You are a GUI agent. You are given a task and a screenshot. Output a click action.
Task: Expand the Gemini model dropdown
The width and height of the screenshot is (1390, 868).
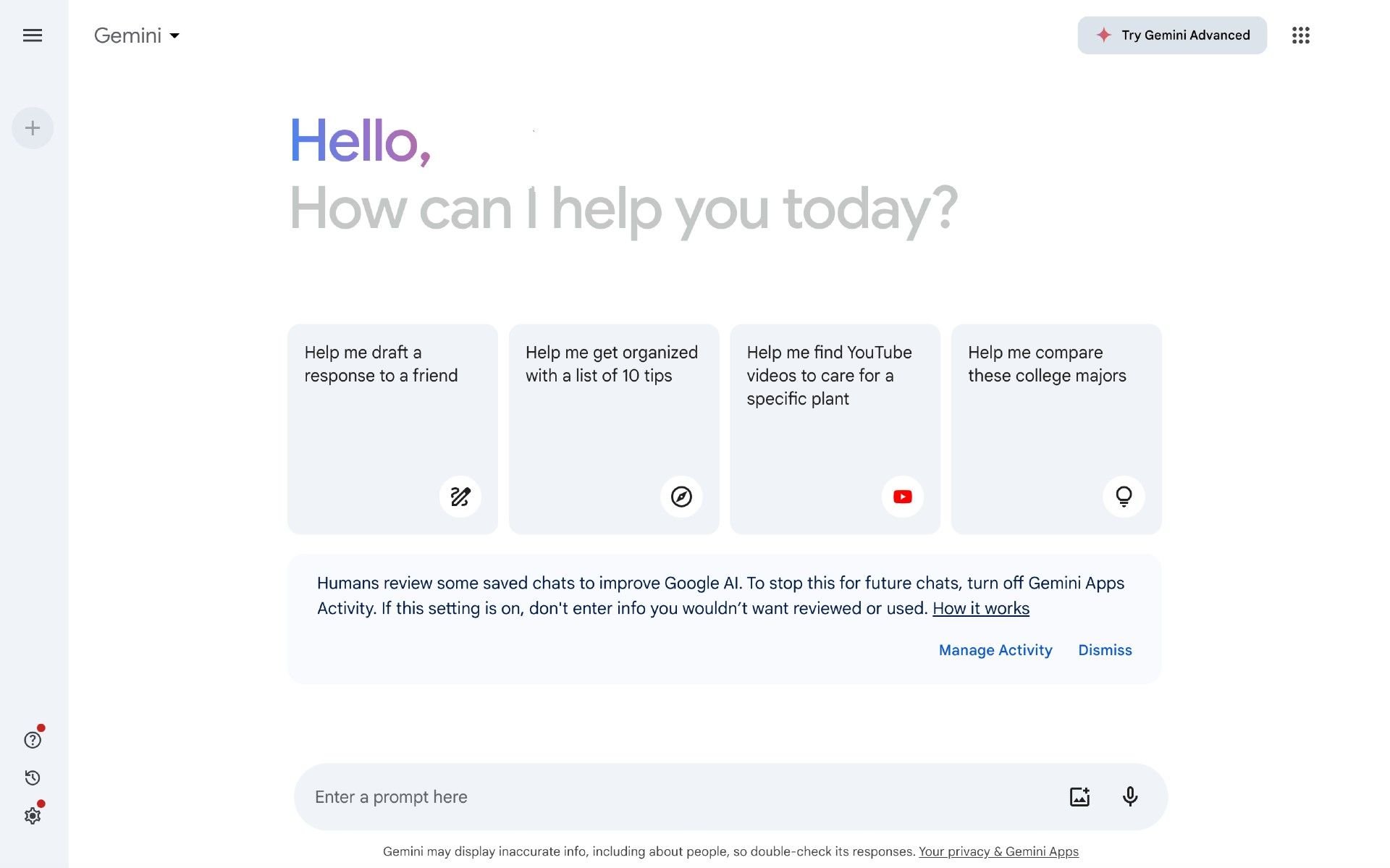(x=137, y=35)
